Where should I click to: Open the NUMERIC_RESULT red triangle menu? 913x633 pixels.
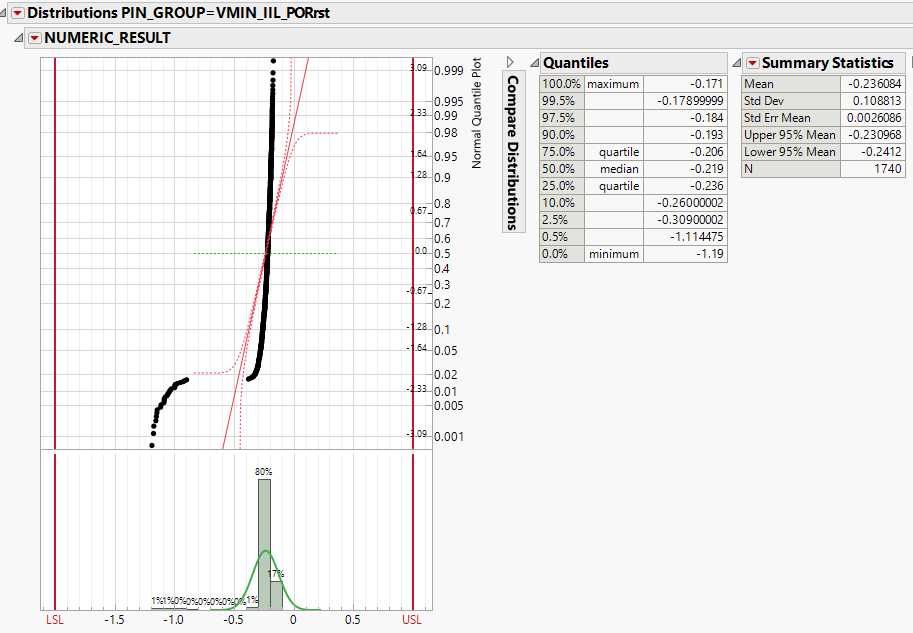coord(37,37)
